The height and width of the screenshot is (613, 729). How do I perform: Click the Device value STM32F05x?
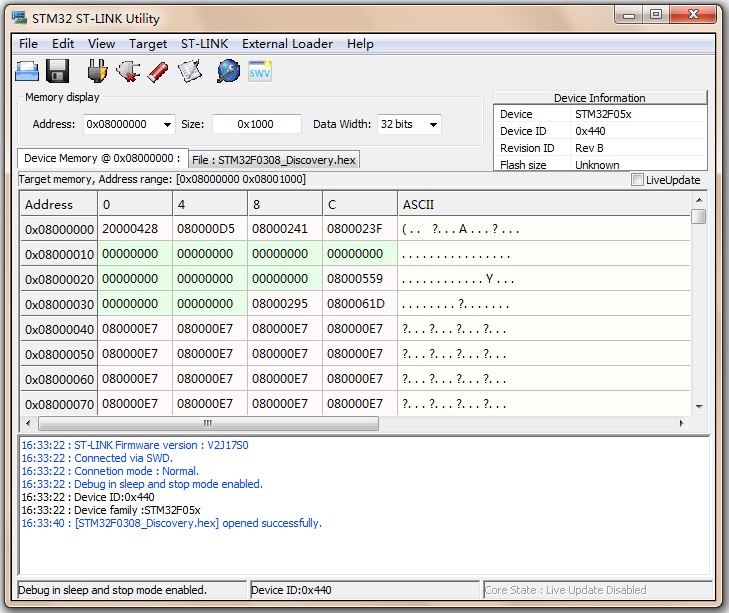click(x=603, y=114)
